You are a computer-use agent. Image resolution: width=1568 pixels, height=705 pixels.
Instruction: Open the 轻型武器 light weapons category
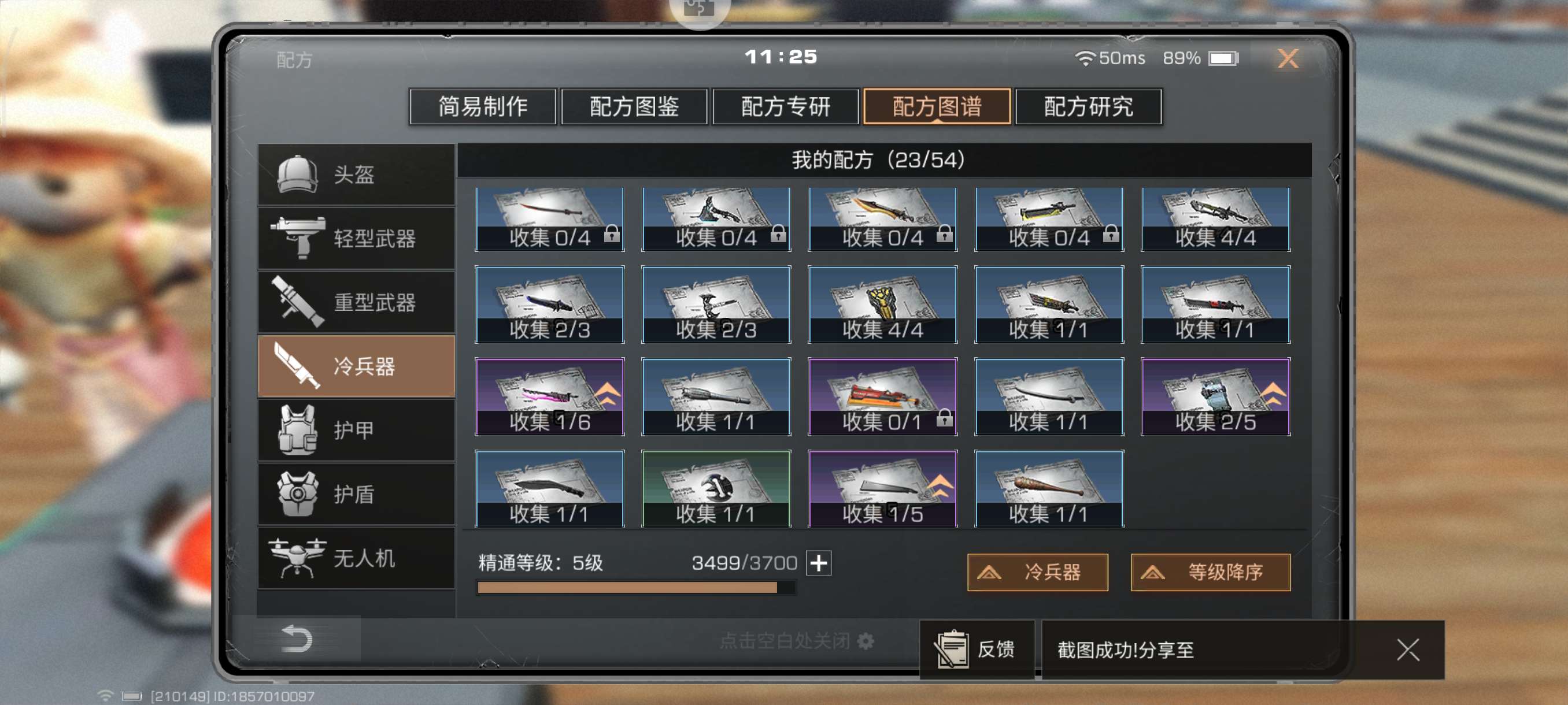[x=356, y=239]
